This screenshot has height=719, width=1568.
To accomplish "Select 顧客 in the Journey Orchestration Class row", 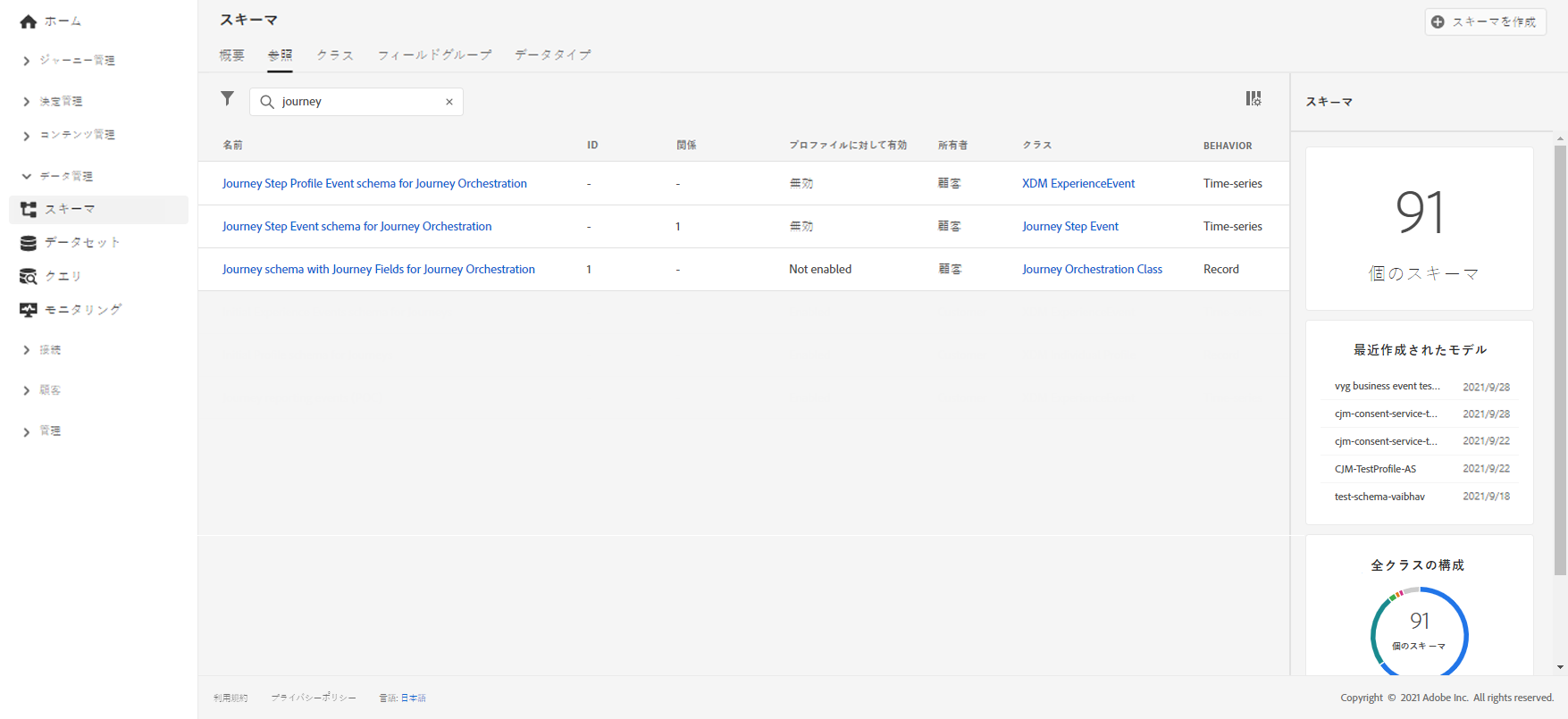I will (x=950, y=270).
